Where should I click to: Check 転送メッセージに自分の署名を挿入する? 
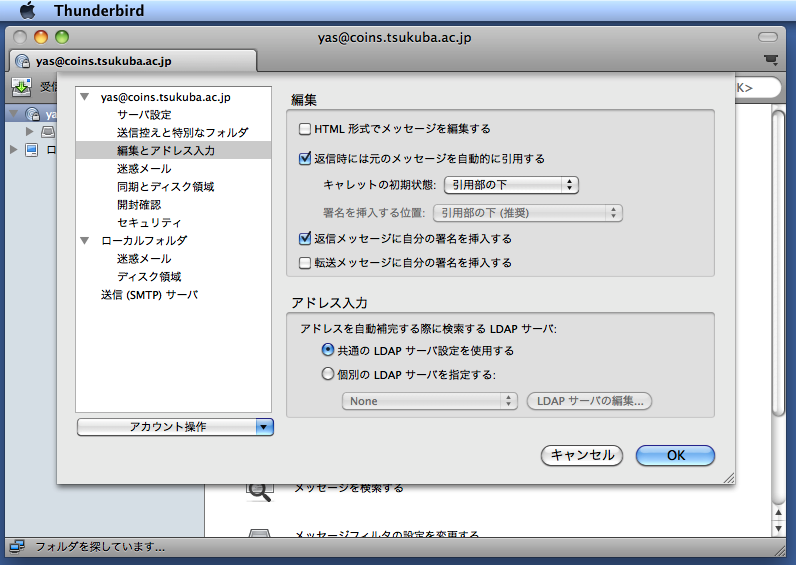pos(305,262)
